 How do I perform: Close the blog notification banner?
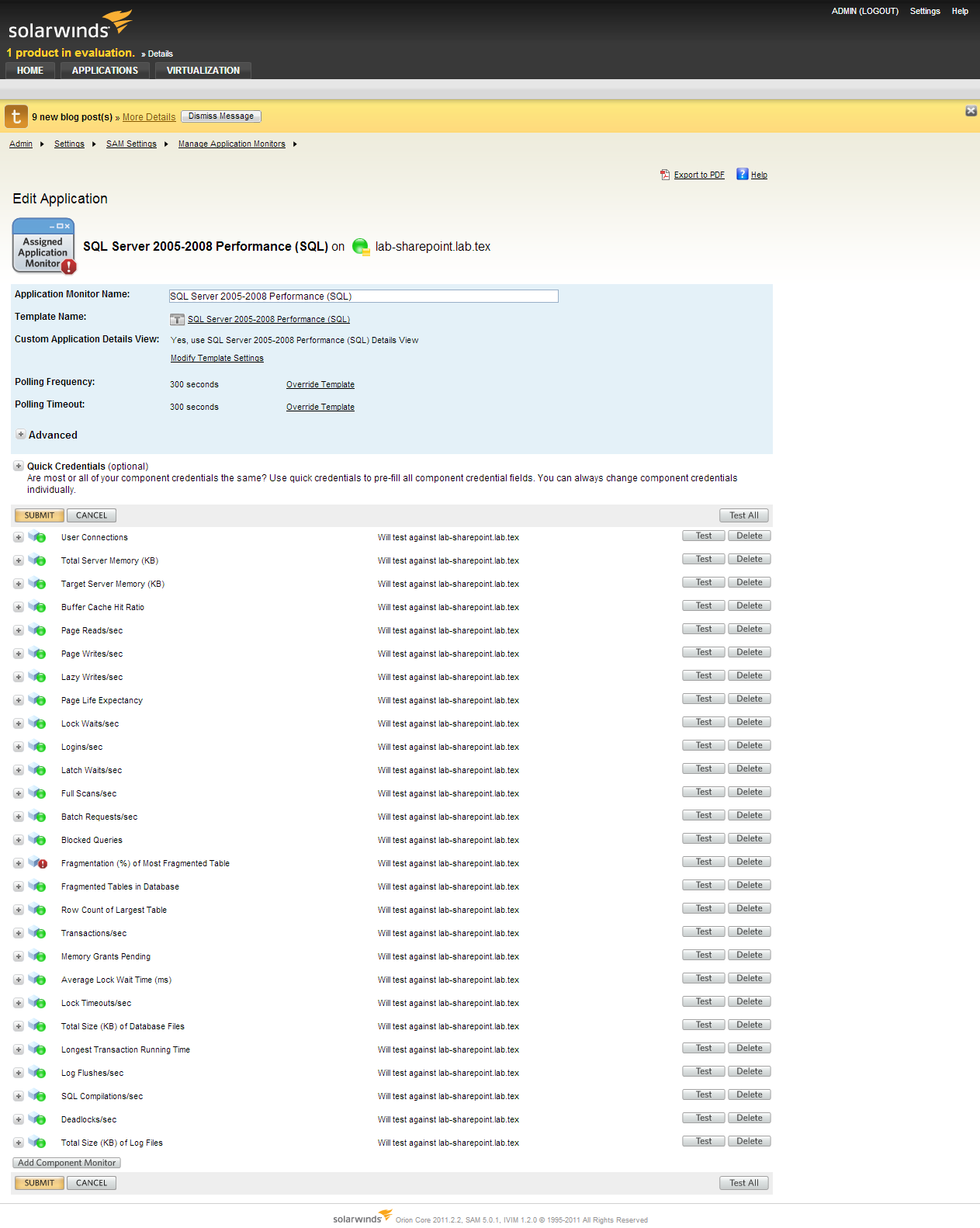point(971,111)
